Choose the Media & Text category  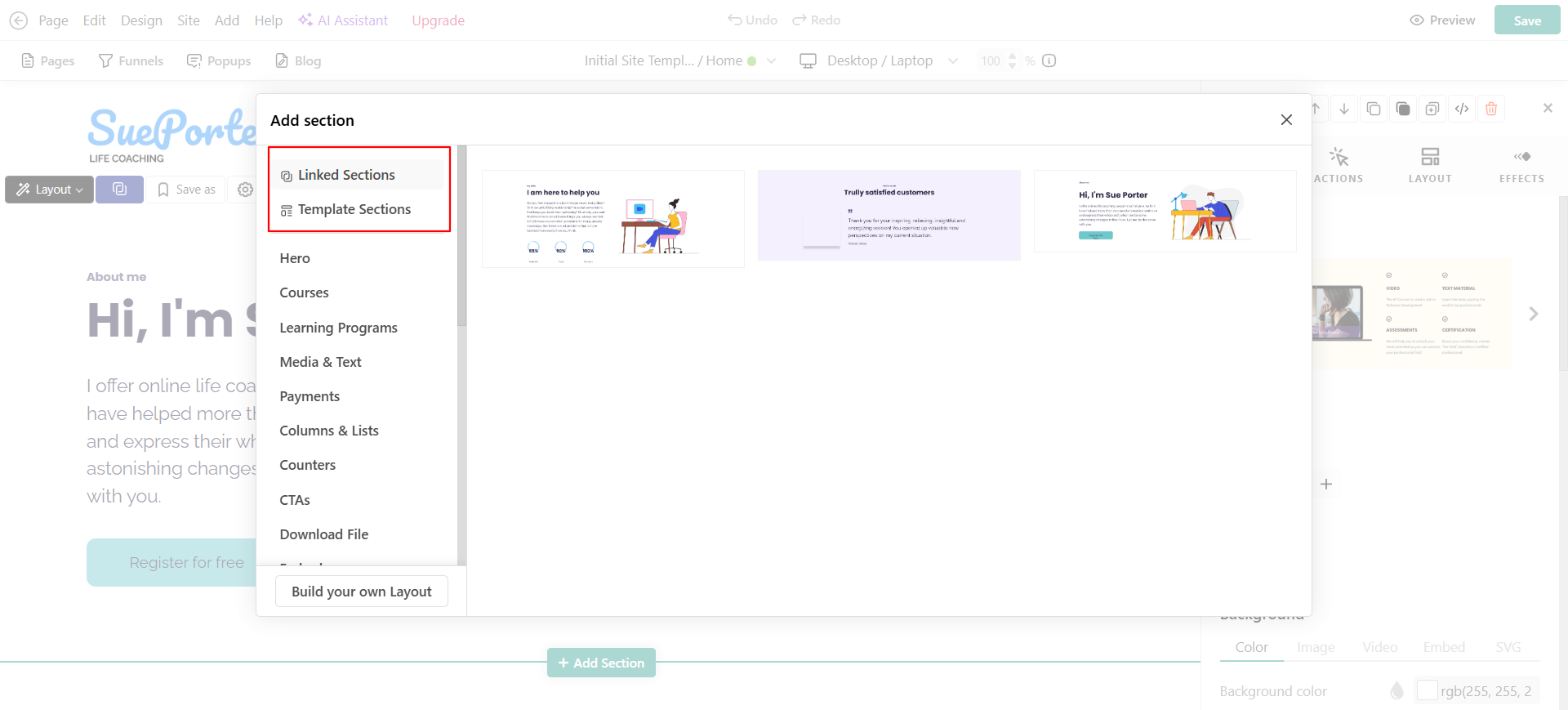(x=320, y=362)
